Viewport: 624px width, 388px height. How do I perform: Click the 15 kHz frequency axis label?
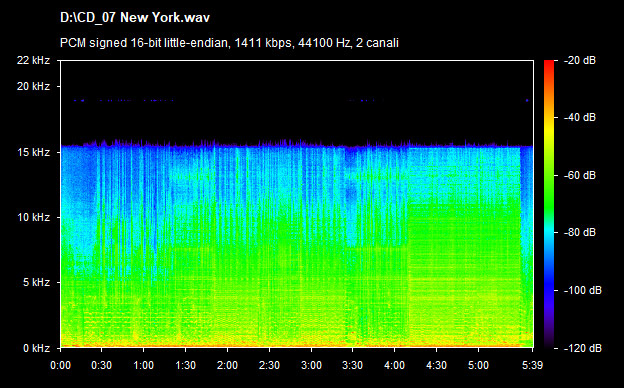pyautogui.click(x=33, y=152)
